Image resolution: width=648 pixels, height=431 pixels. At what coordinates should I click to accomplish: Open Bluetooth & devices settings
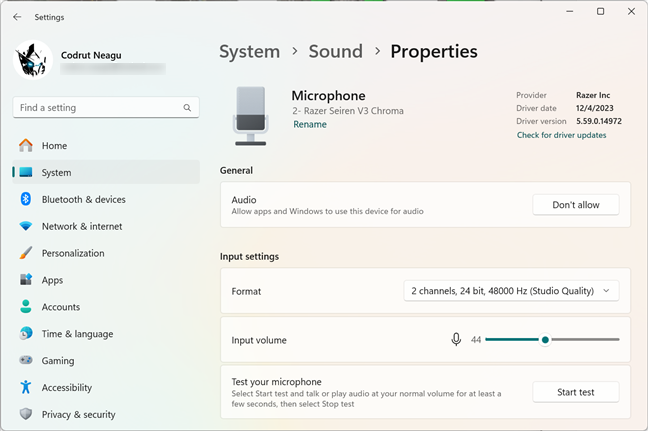[x=106, y=199]
